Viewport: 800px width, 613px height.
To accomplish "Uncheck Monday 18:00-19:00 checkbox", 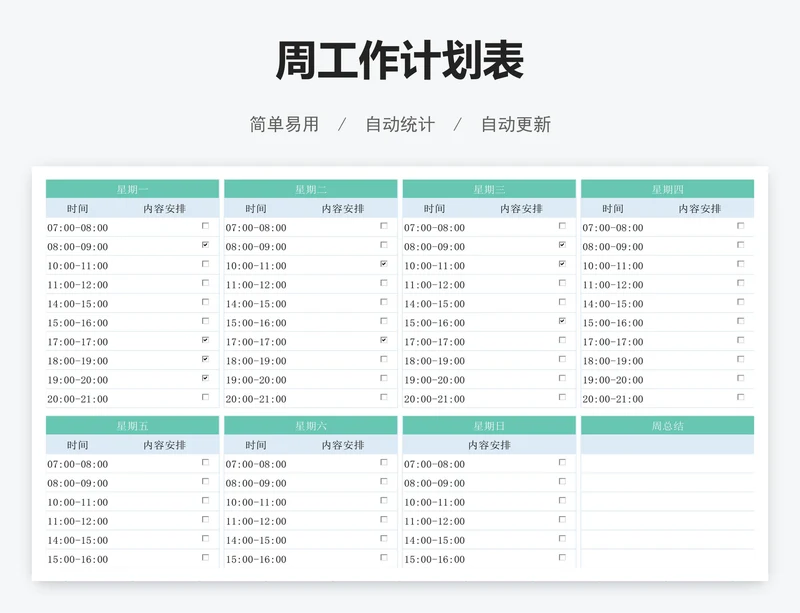I will (x=205, y=359).
